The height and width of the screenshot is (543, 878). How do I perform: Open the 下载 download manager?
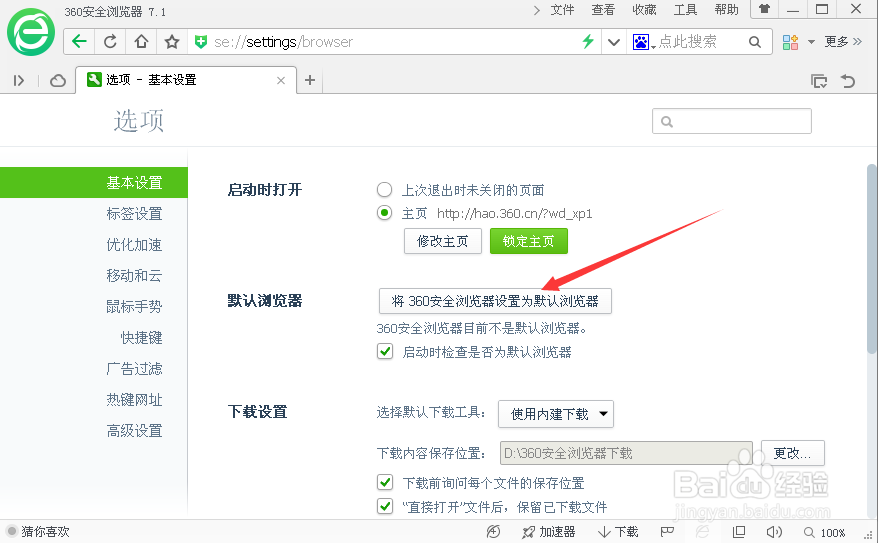(x=618, y=532)
